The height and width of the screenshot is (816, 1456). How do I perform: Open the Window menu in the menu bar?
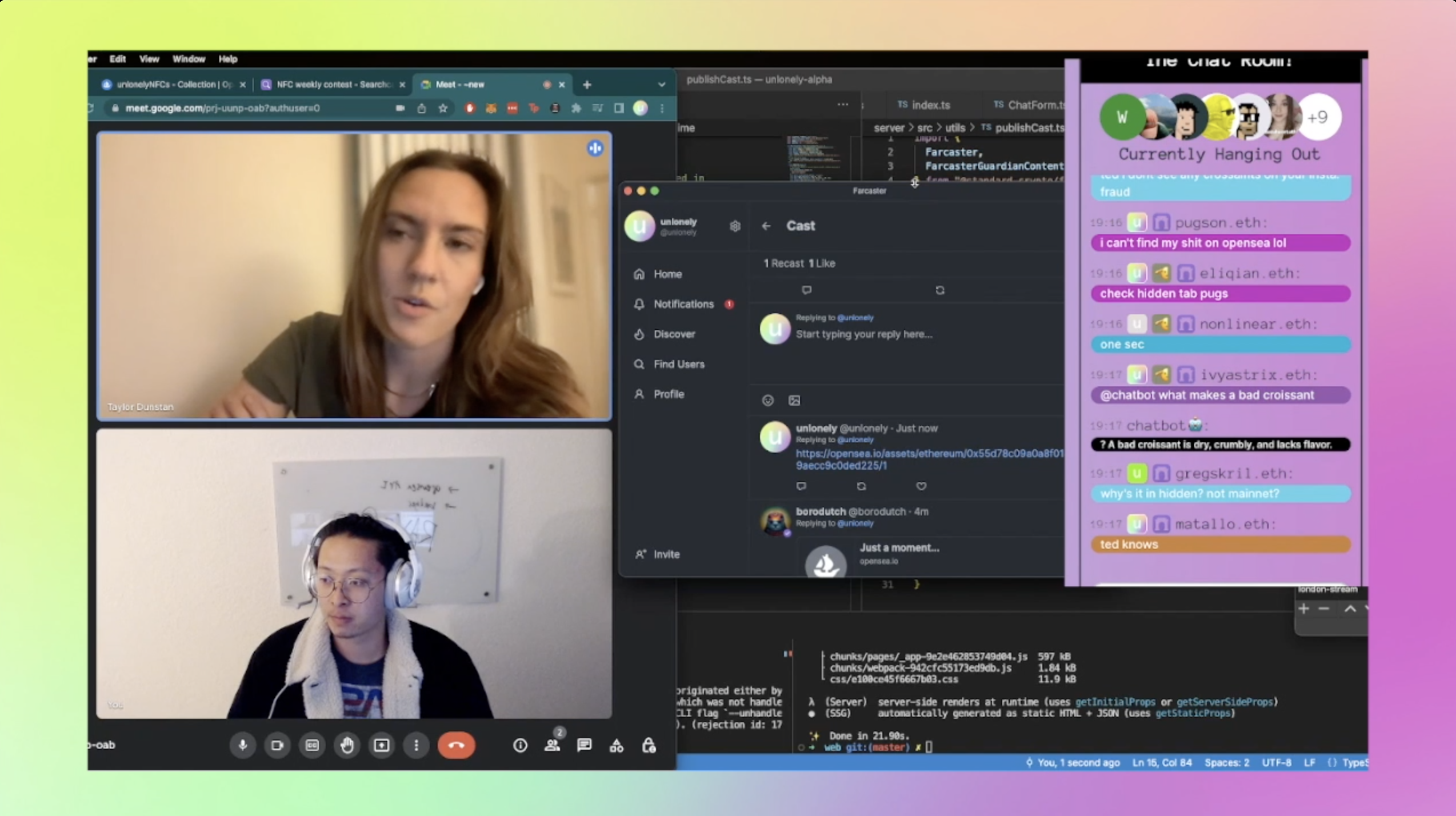[x=189, y=59]
